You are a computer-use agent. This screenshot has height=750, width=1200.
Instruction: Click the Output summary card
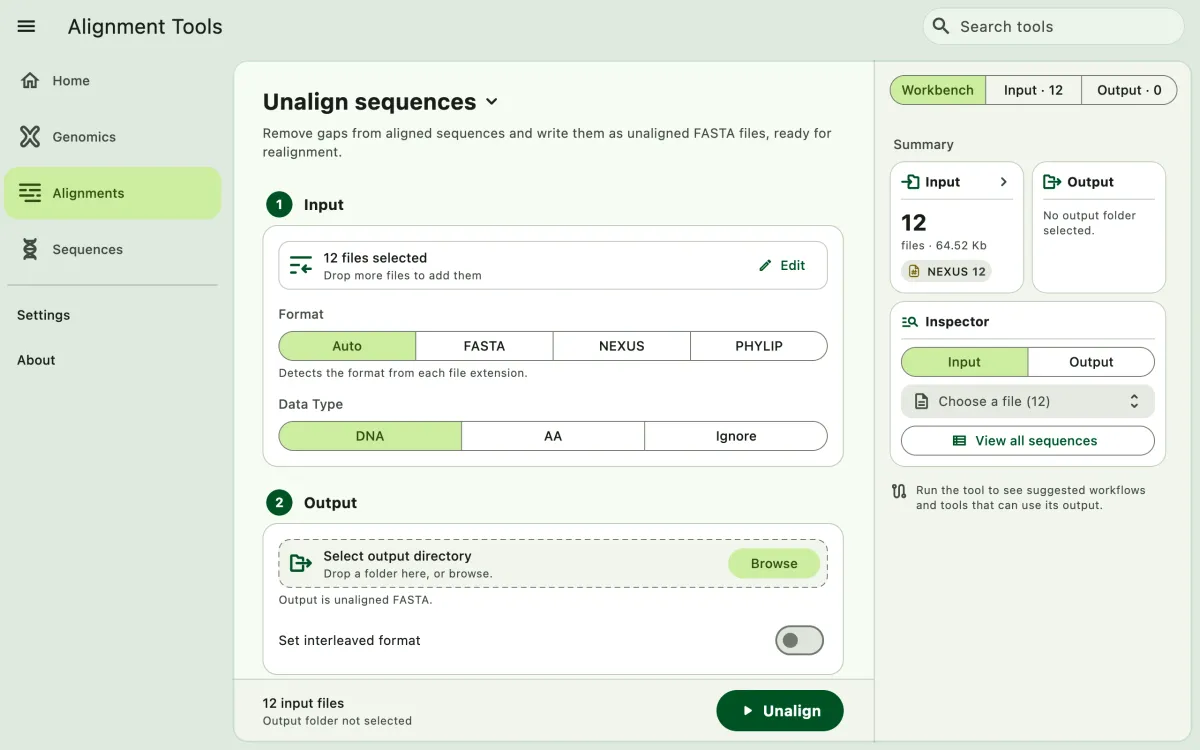(1099, 227)
